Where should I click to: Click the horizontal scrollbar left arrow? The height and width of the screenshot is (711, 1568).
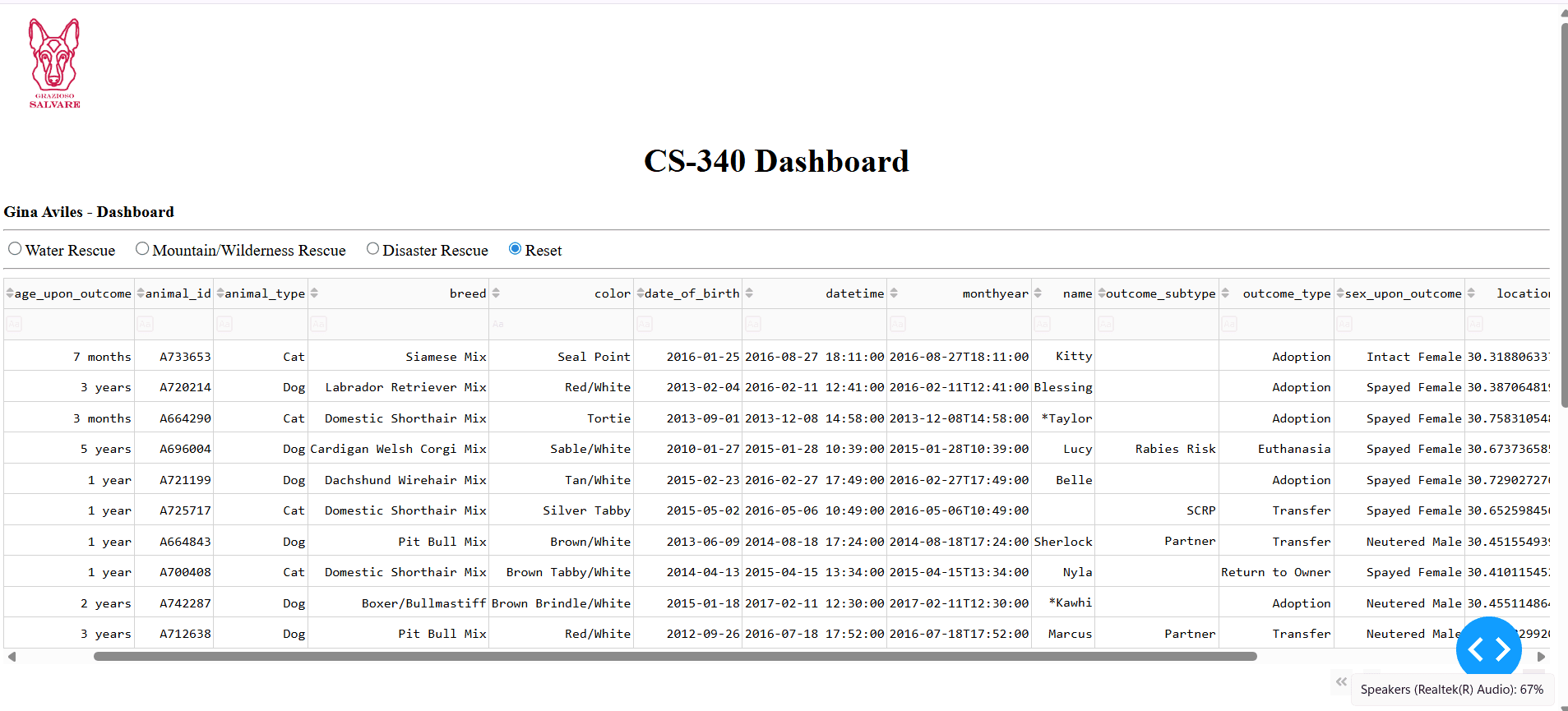coord(12,657)
